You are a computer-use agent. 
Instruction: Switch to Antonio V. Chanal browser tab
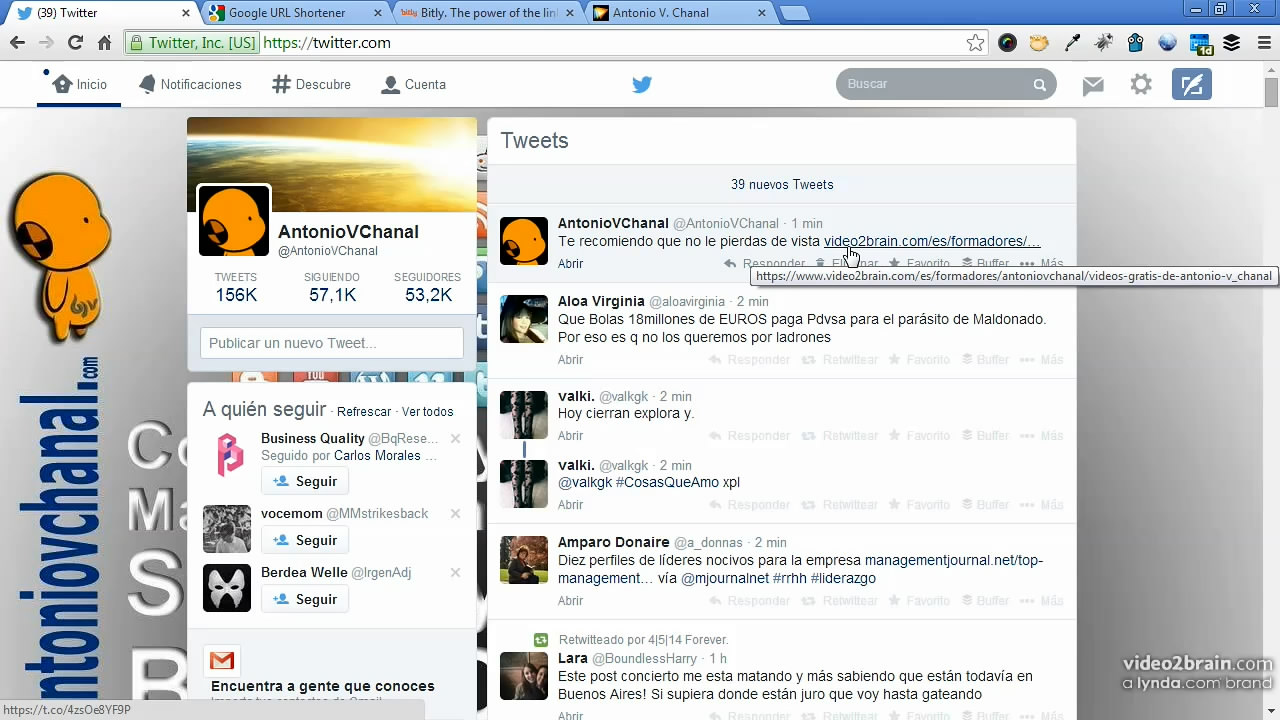point(677,13)
